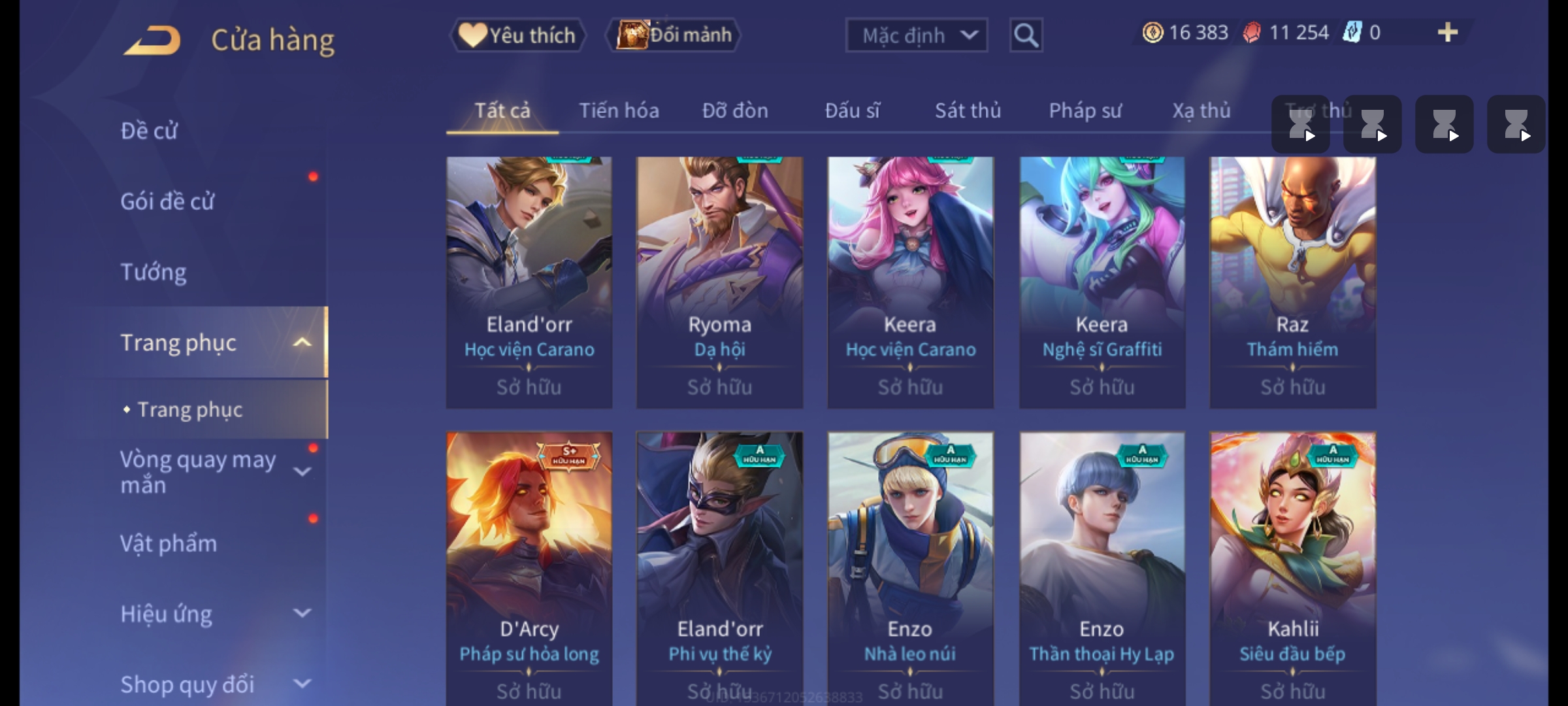Open the Tướng sidebar menu item

coord(154,272)
